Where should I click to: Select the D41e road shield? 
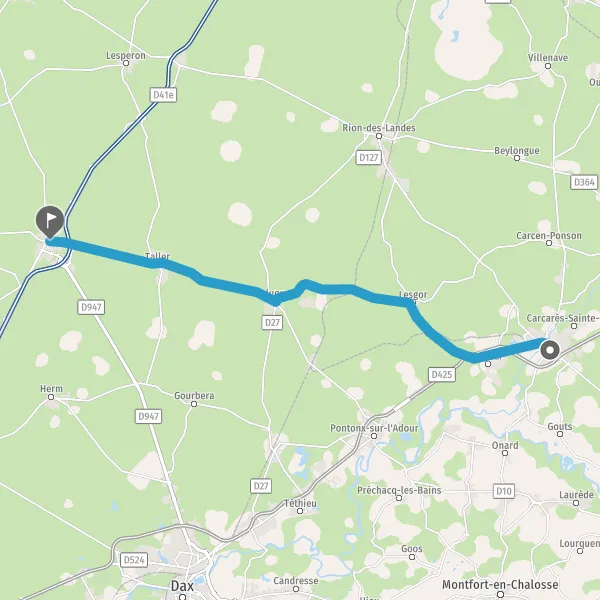pos(163,95)
